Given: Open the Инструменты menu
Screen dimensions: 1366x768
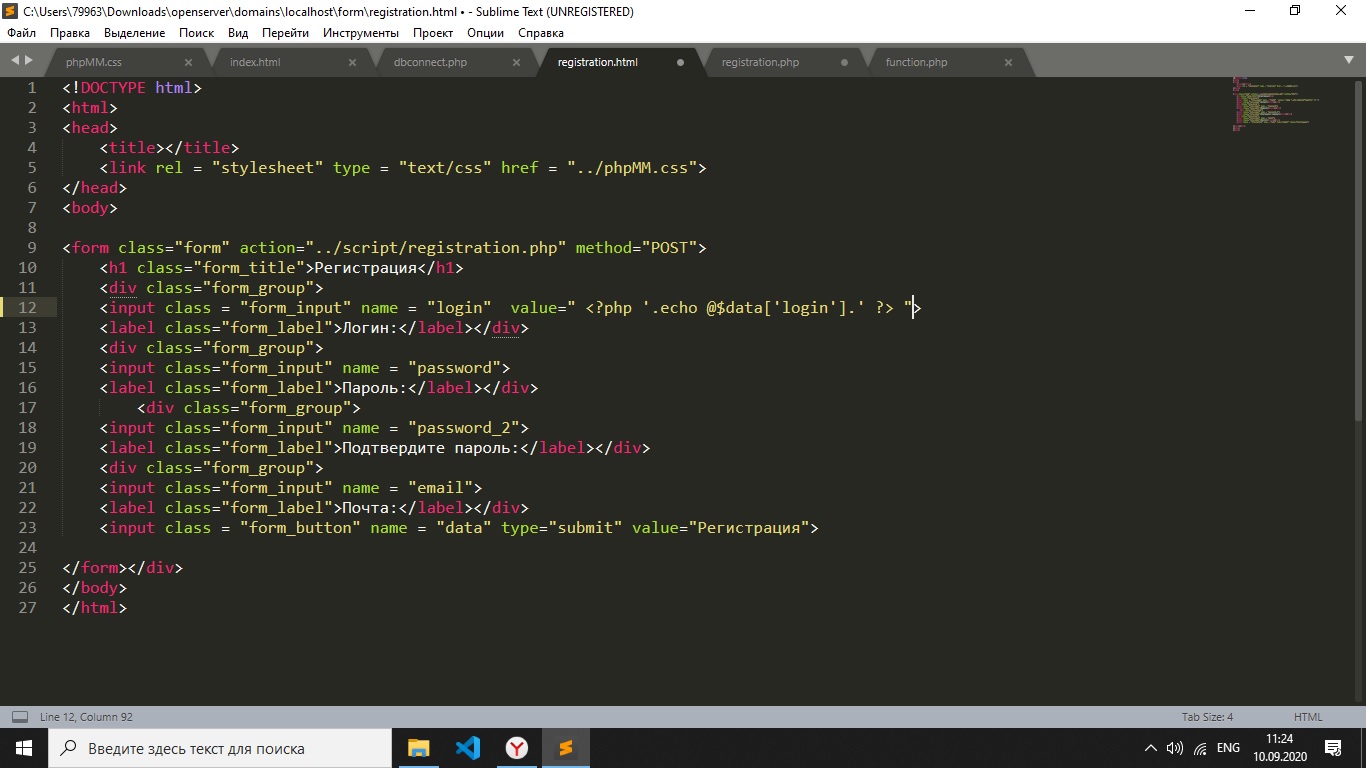Looking at the screenshot, I should (361, 33).
